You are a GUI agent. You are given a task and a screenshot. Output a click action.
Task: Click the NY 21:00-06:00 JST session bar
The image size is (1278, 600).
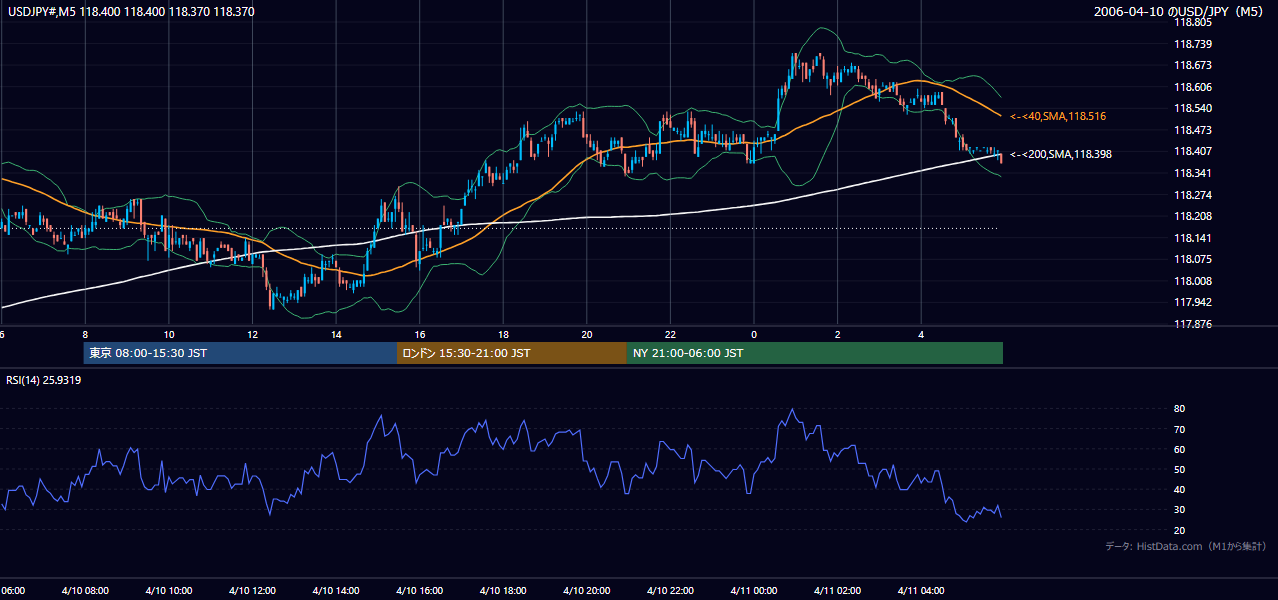(x=815, y=353)
